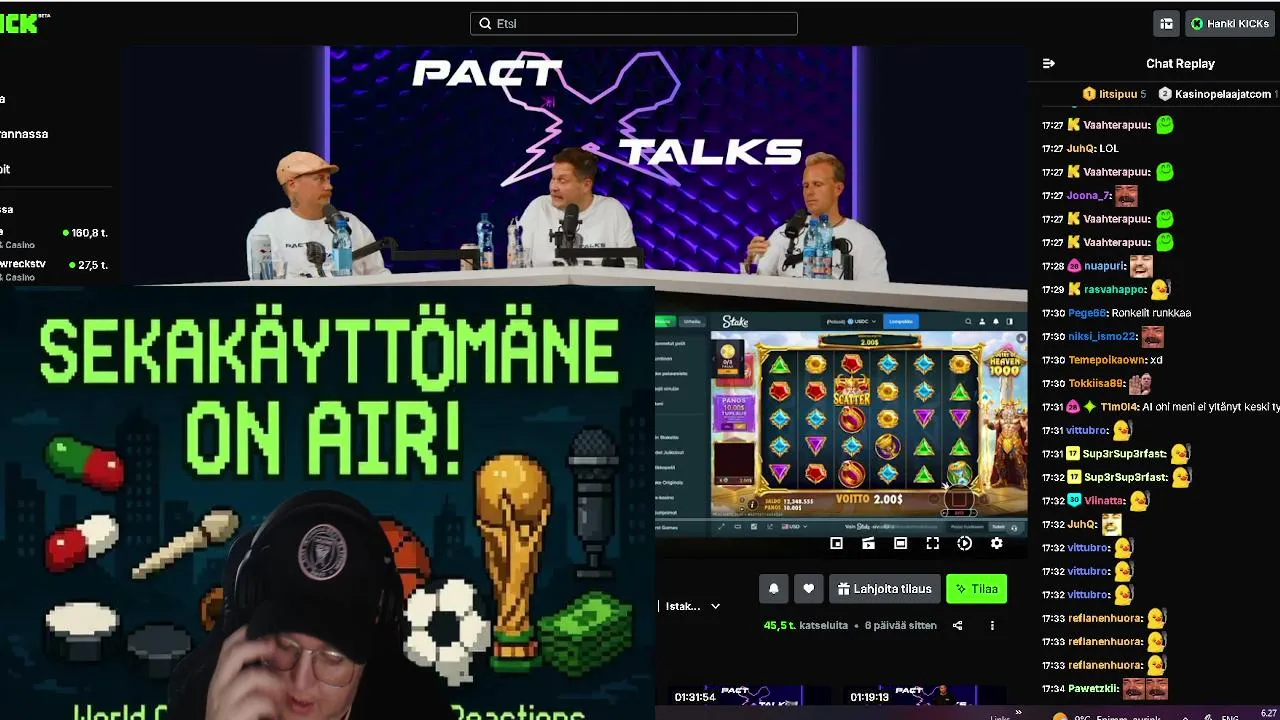
Task: Click the playback speed control icon
Action: click(x=964, y=543)
